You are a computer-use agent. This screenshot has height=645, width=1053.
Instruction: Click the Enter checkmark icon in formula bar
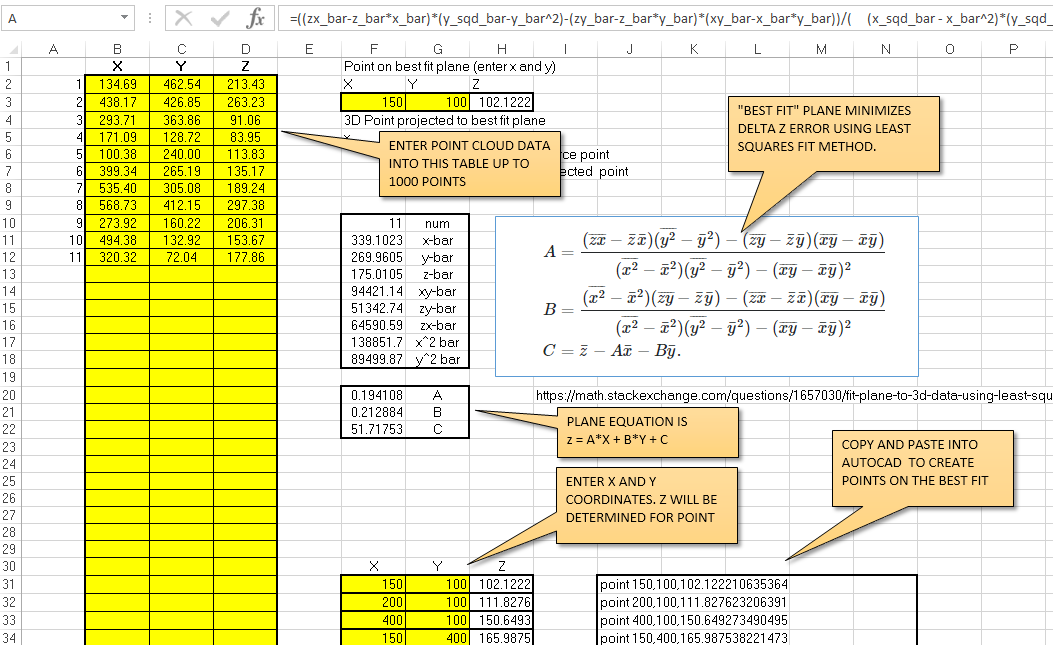point(220,18)
